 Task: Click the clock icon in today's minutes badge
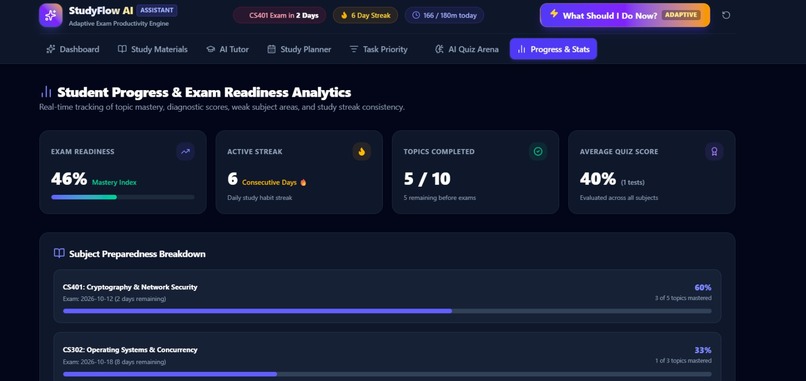(x=416, y=15)
